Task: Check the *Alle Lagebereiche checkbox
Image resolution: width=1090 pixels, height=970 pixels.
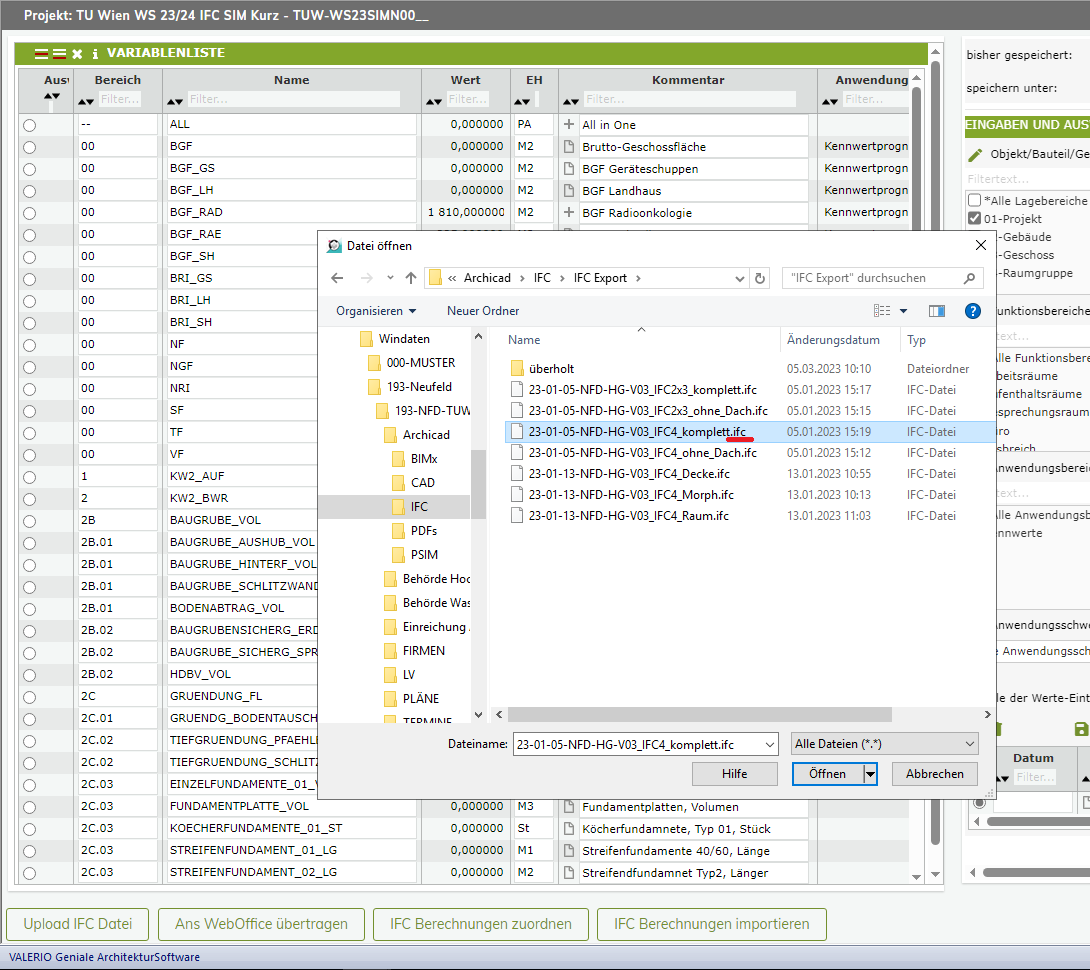Action: [974, 200]
